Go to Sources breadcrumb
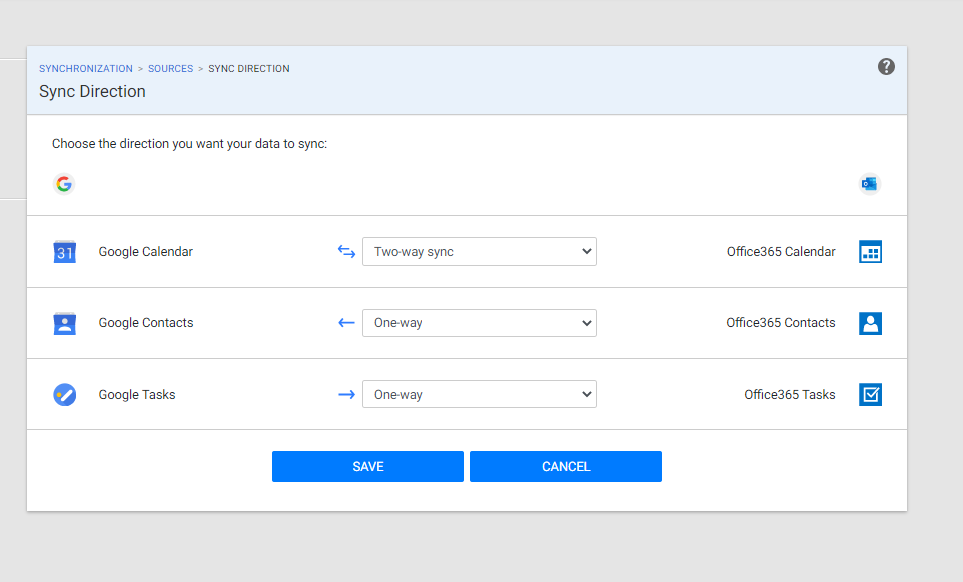 tap(171, 68)
